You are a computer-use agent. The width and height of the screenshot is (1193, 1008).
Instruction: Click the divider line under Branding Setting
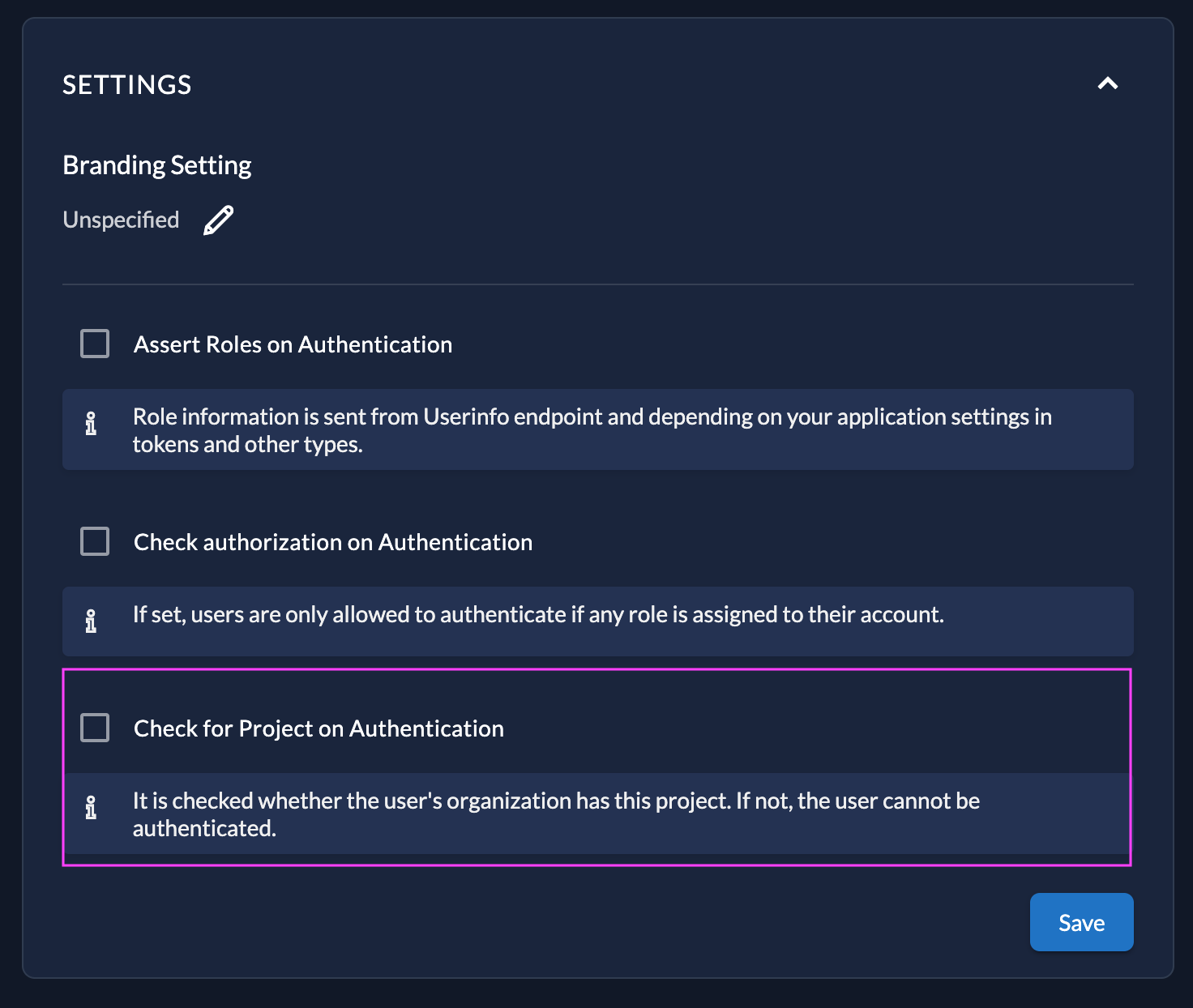click(x=597, y=284)
